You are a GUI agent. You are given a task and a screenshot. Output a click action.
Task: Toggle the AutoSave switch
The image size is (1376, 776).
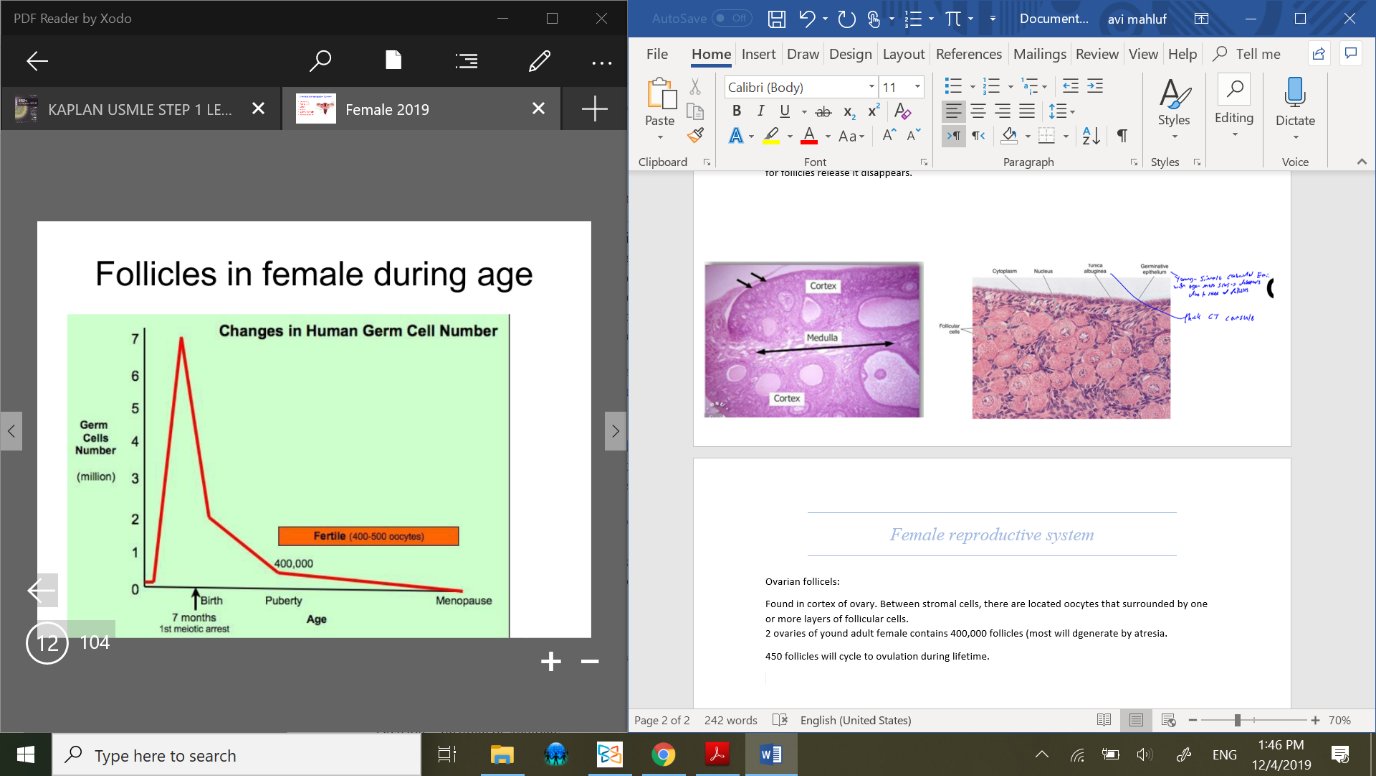tap(731, 19)
